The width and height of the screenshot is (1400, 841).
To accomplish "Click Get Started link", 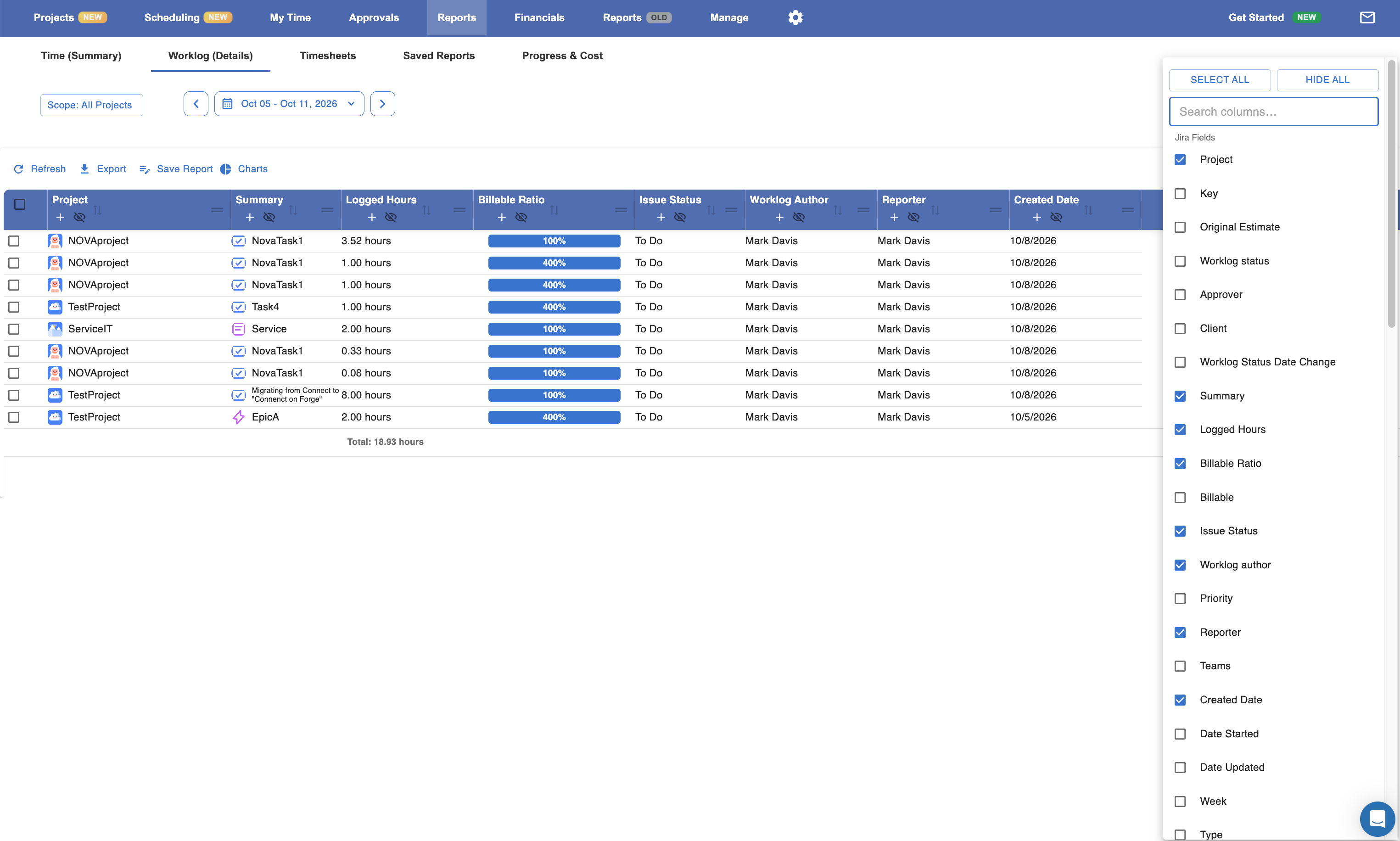I will (x=1256, y=17).
